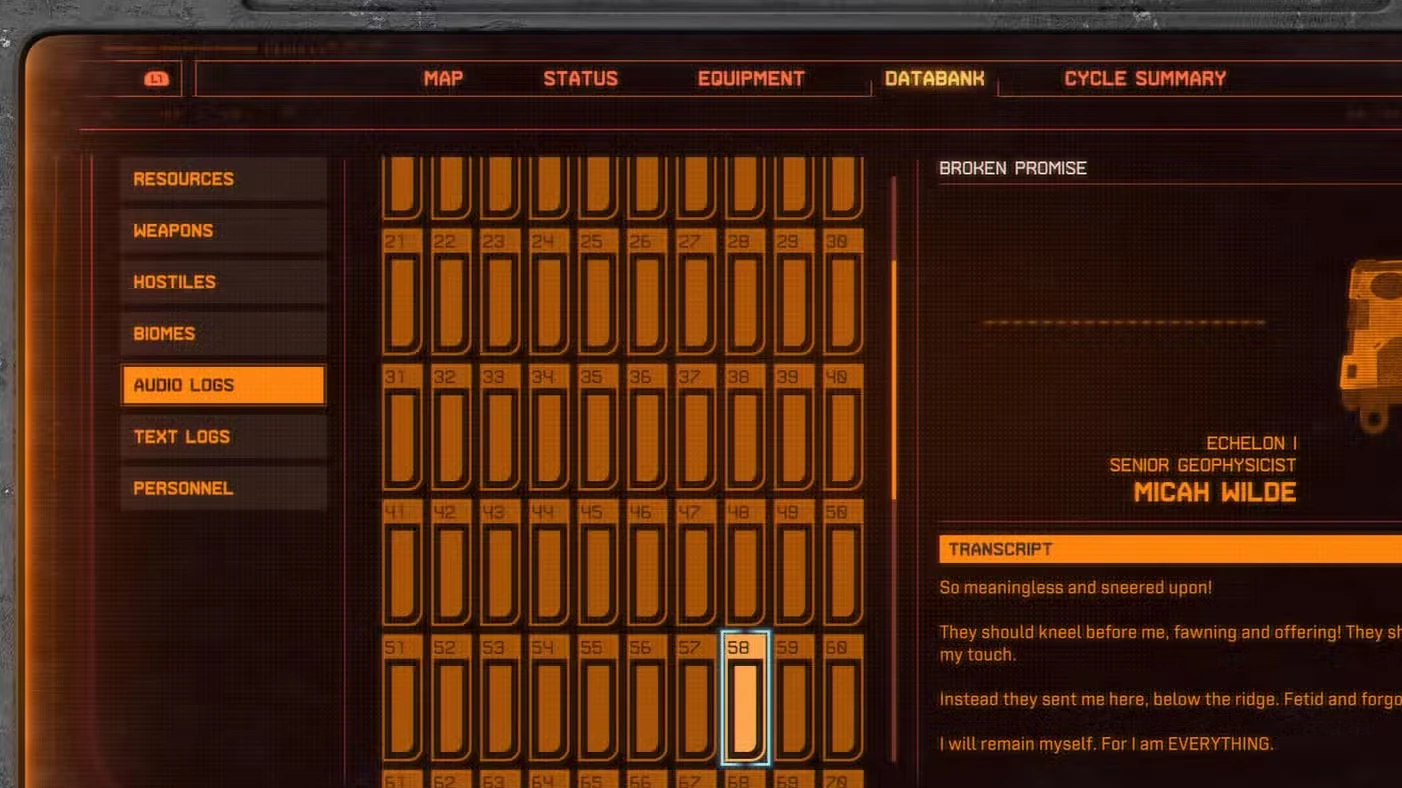Click the TRANSCRIPT header bar
This screenshot has height=788, width=1402.
point(1170,549)
